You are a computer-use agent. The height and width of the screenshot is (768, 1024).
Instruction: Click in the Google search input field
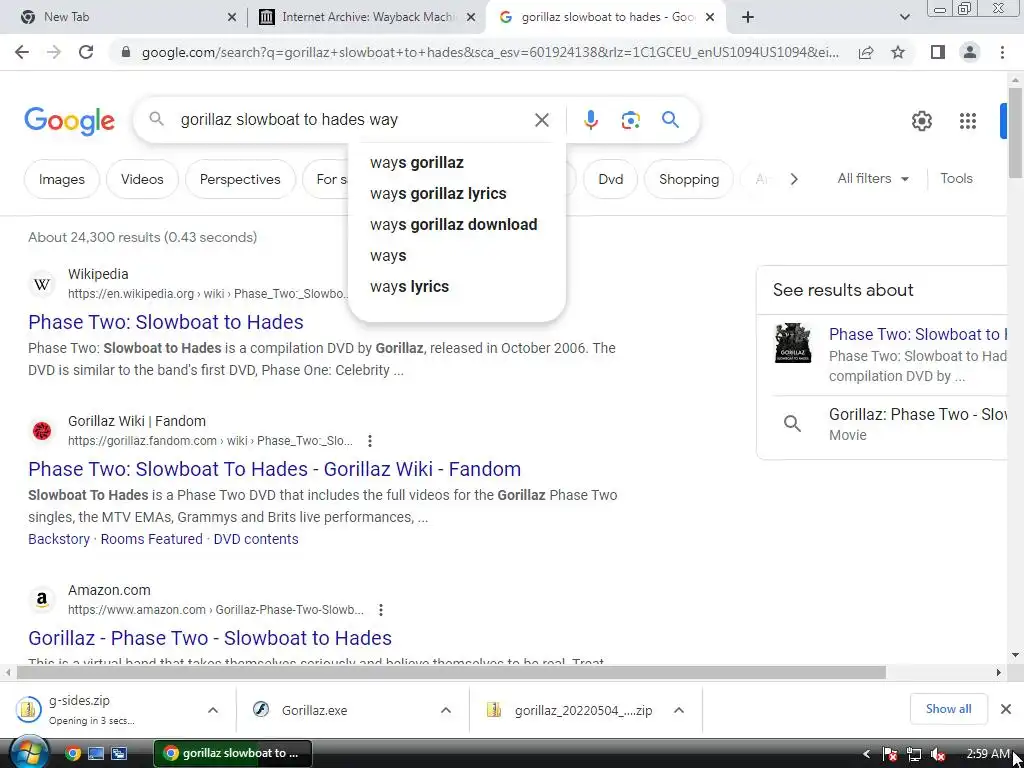(353, 120)
